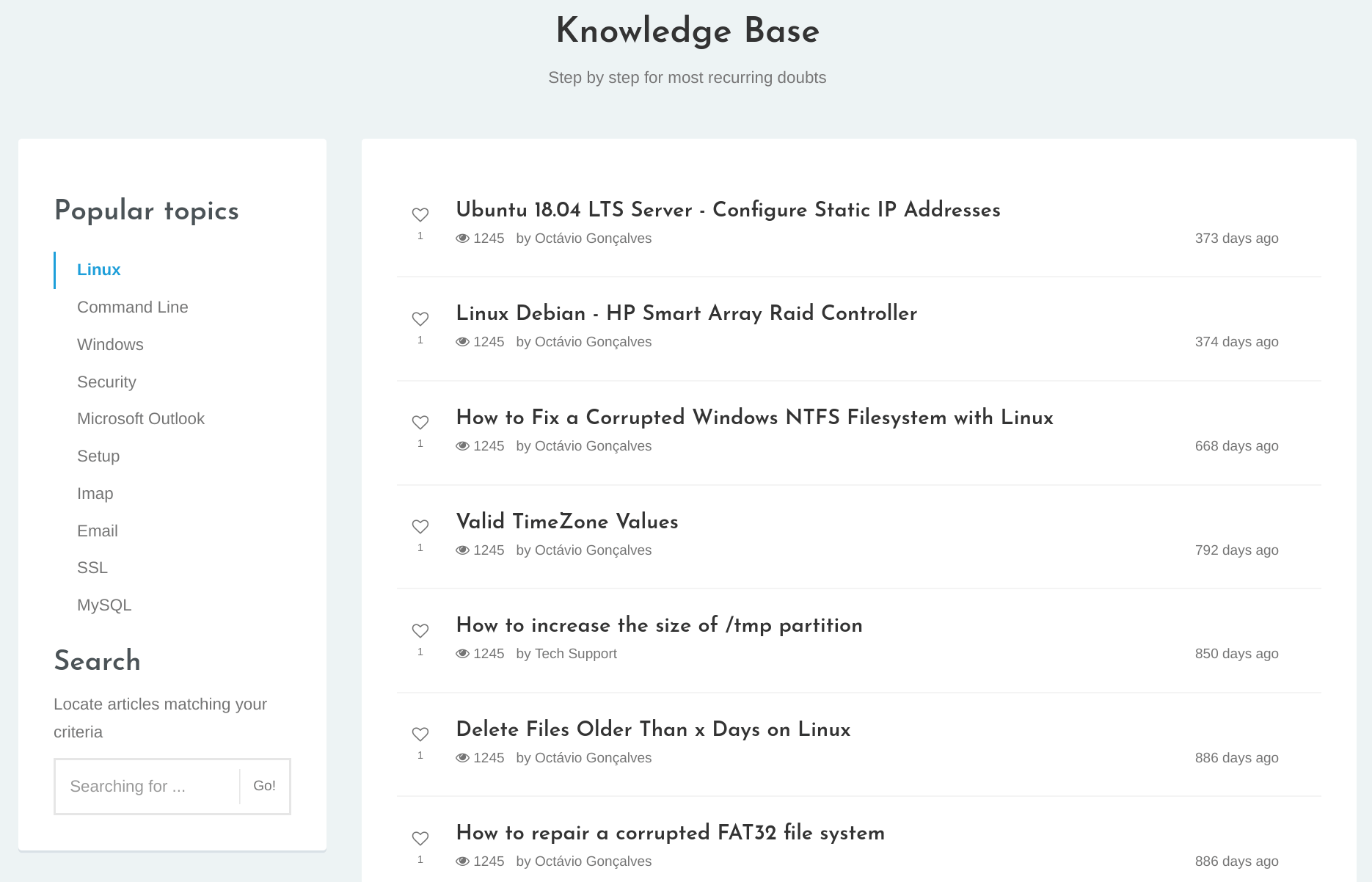
Task: Select the Imap topic
Action: click(x=95, y=494)
